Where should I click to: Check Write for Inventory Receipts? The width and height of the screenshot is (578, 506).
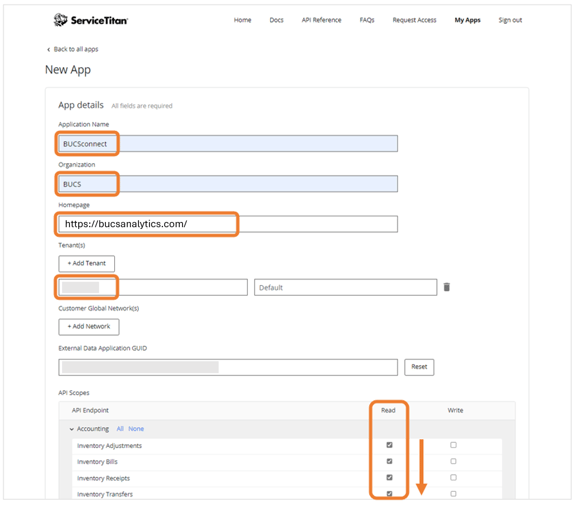(x=453, y=477)
